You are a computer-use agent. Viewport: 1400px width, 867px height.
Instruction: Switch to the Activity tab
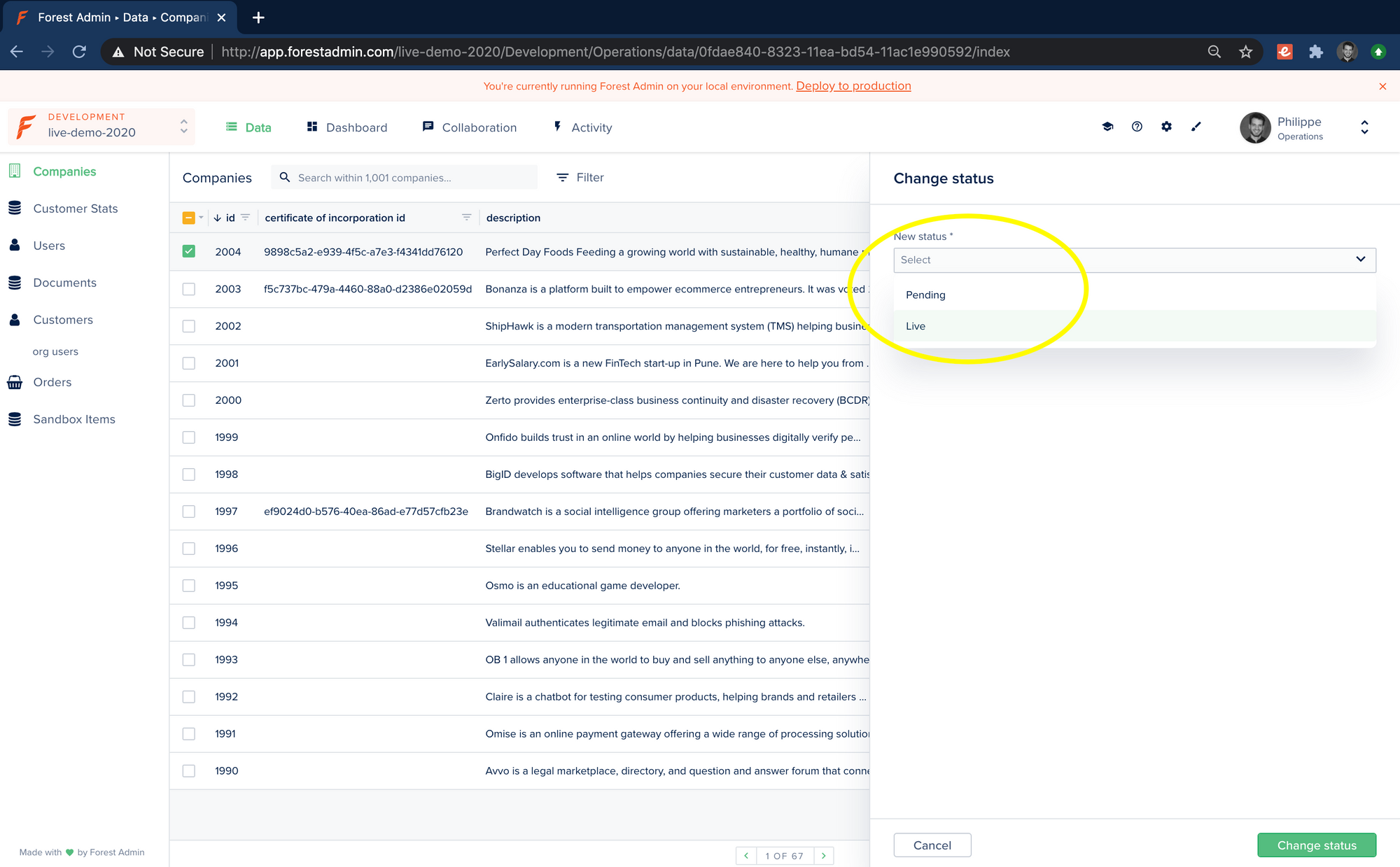click(582, 127)
